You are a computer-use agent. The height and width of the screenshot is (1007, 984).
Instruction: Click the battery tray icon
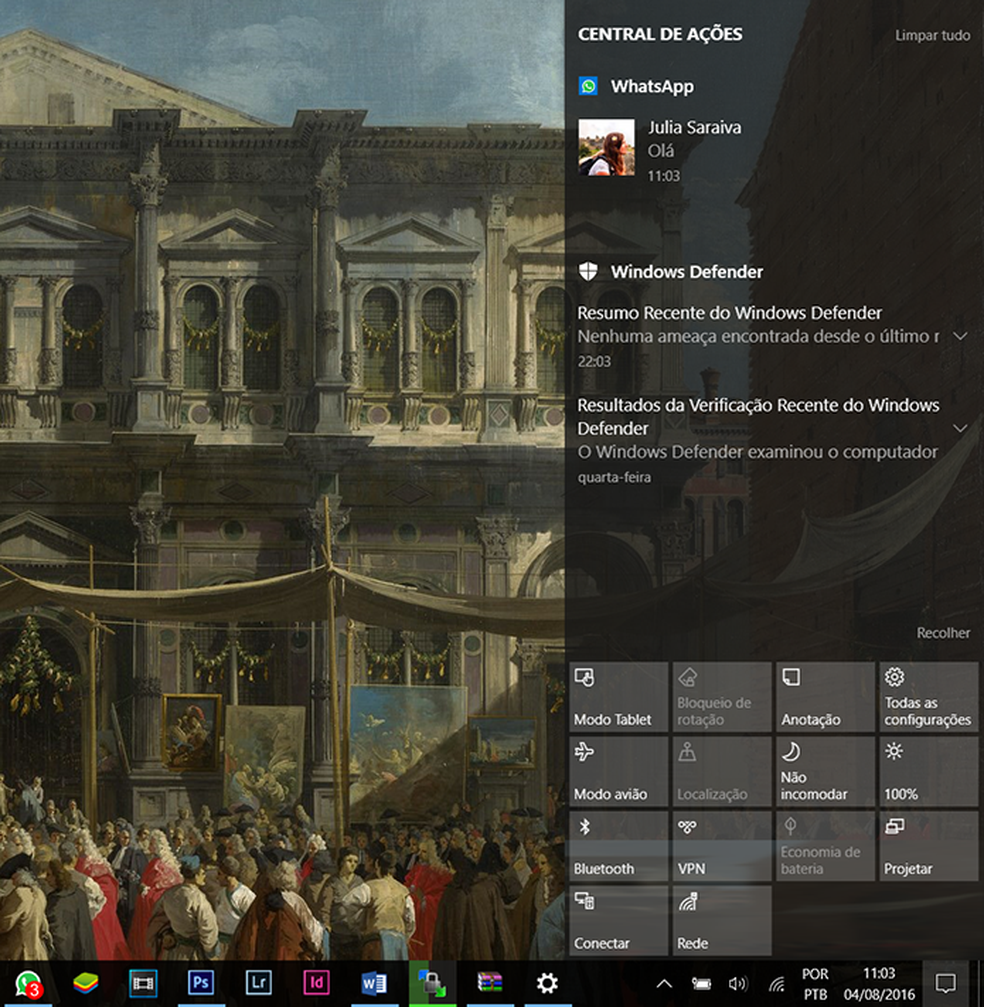point(701,984)
